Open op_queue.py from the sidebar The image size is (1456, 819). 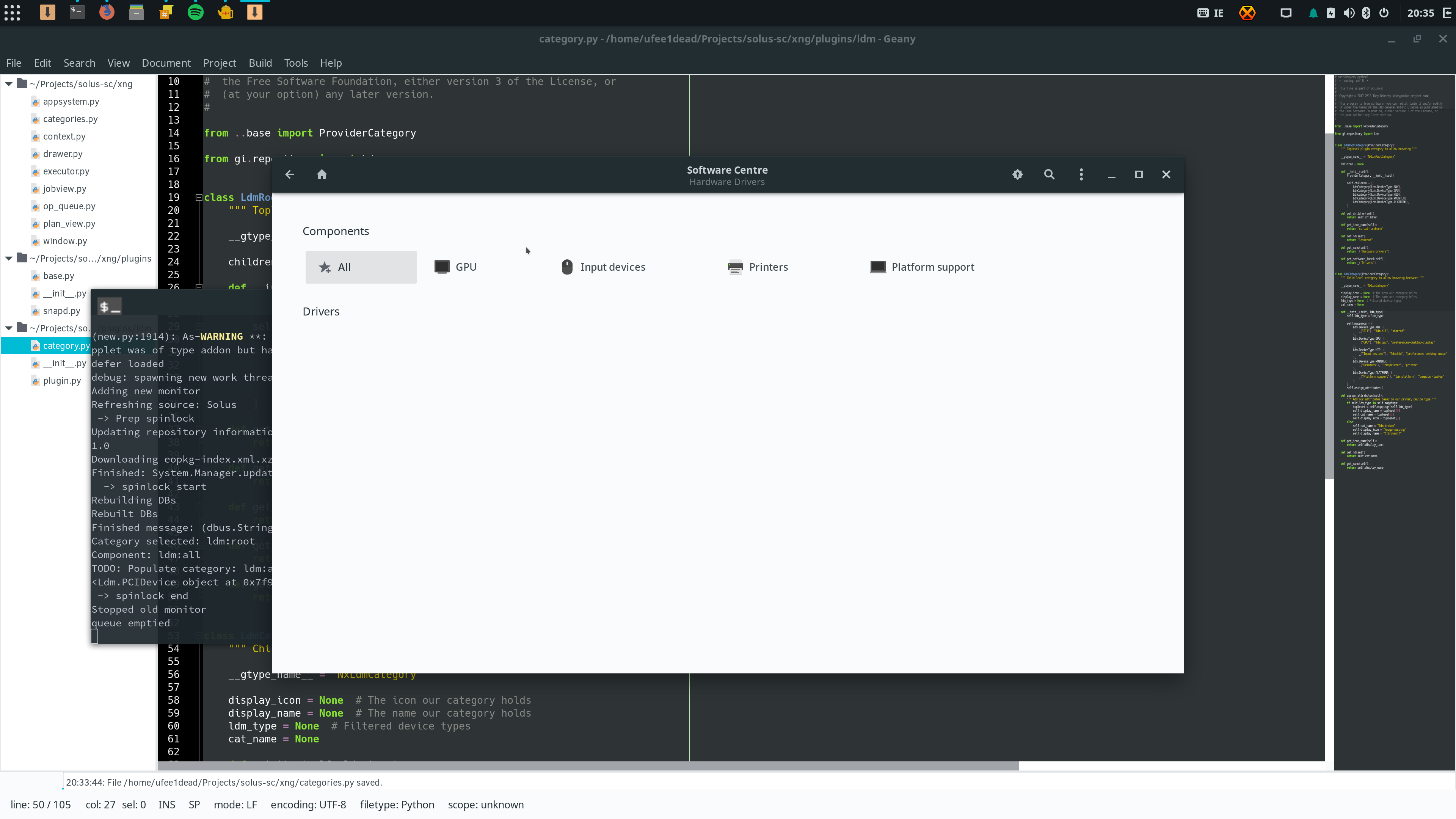(69, 206)
